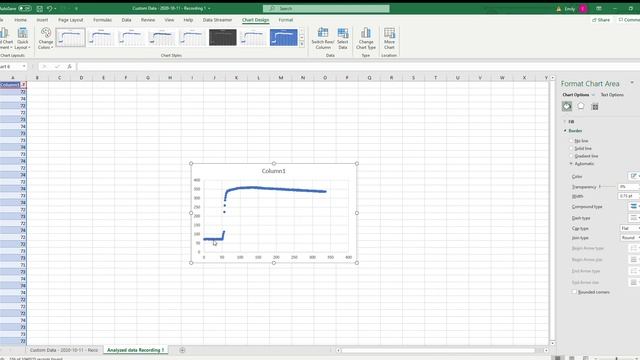Click the Compound type line style icon

[x=633, y=207]
